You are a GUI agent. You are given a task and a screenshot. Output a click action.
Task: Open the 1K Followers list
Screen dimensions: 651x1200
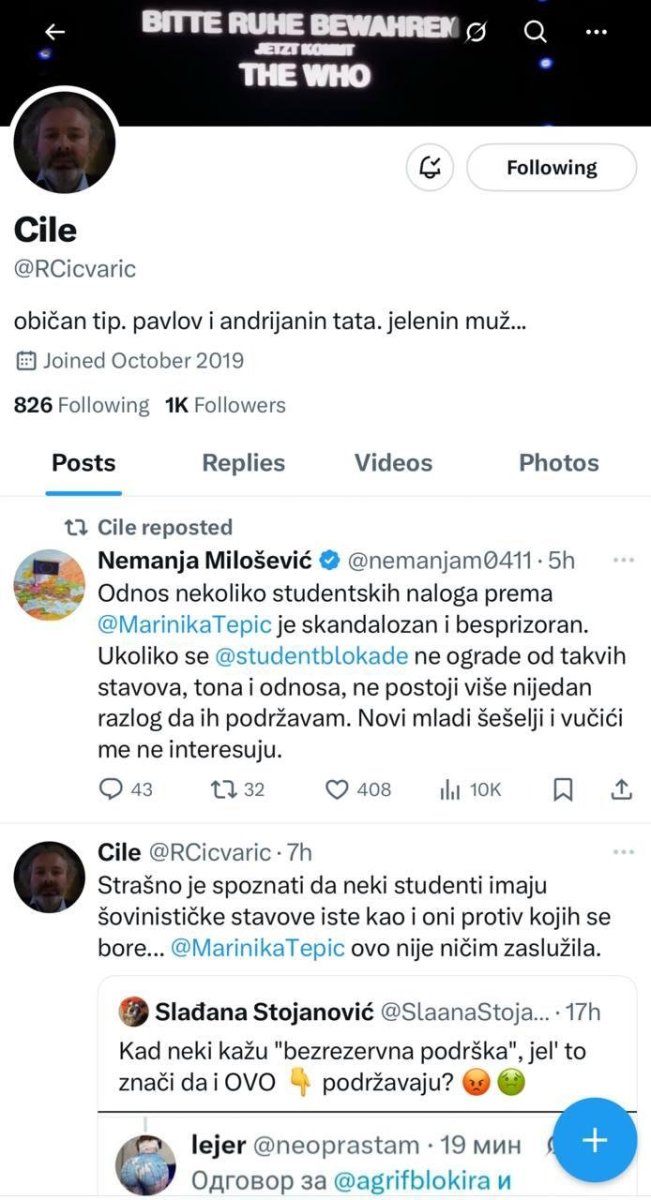pos(226,405)
